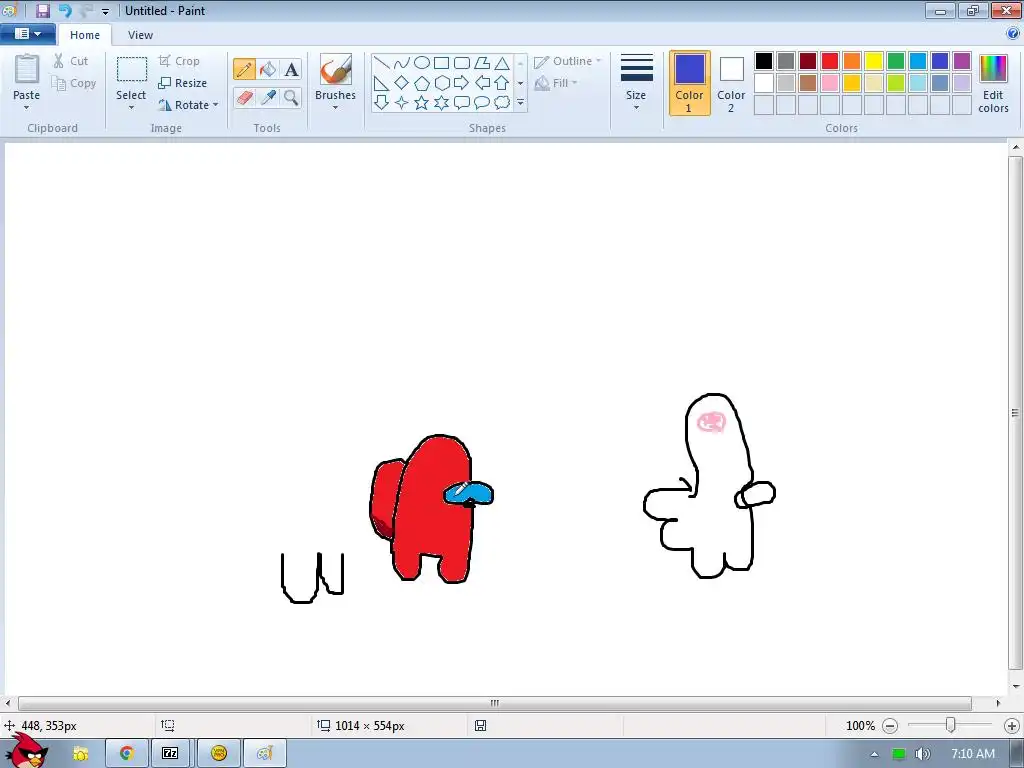Choose the Rounded rectangle shape

point(462,63)
